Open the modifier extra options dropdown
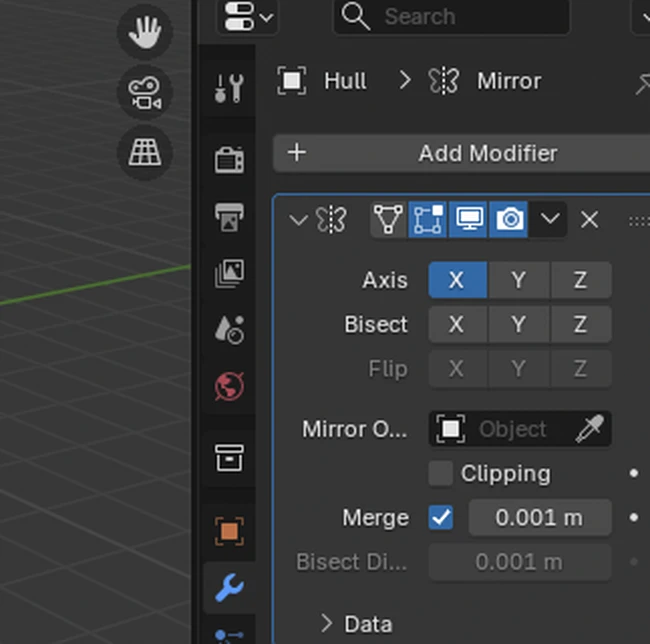The image size is (650, 644). pyautogui.click(x=549, y=219)
